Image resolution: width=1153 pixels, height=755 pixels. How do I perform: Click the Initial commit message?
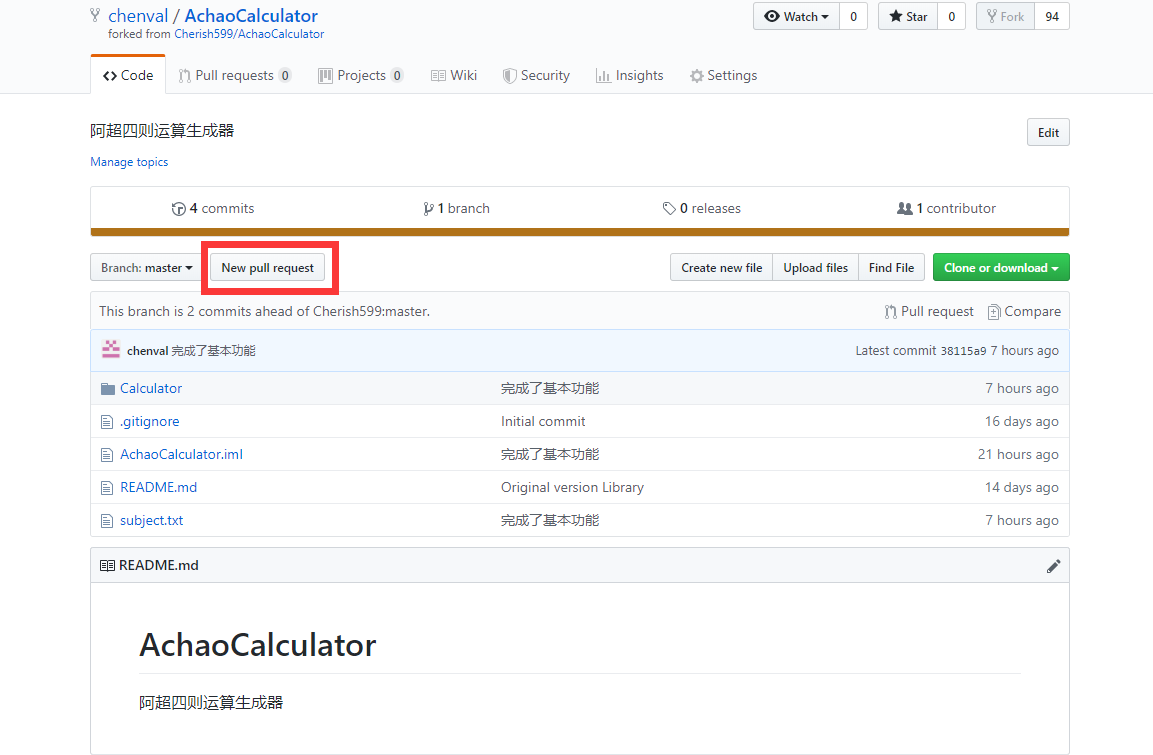coord(543,421)
